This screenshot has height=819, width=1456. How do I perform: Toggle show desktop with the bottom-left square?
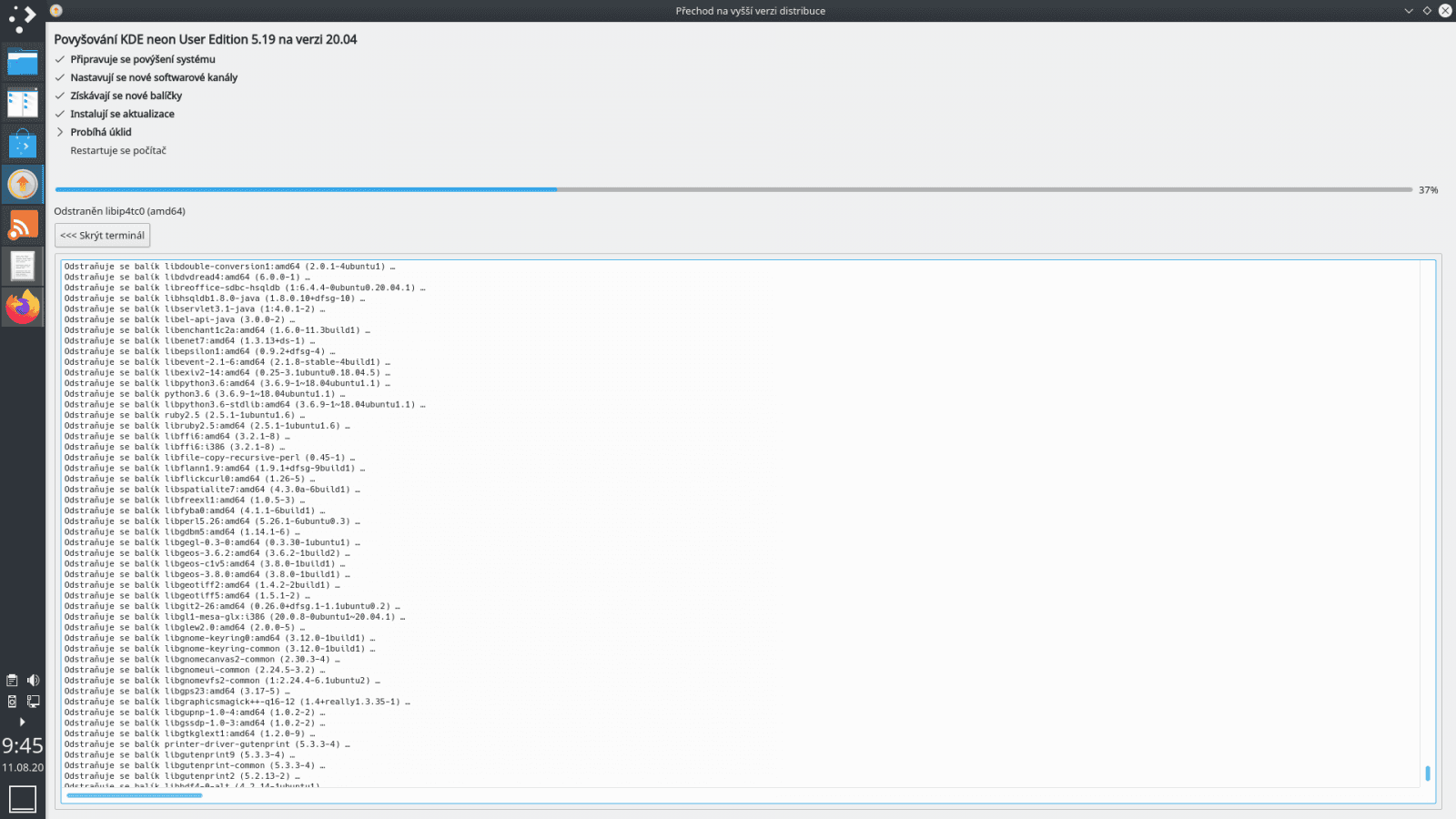(22, 797)
